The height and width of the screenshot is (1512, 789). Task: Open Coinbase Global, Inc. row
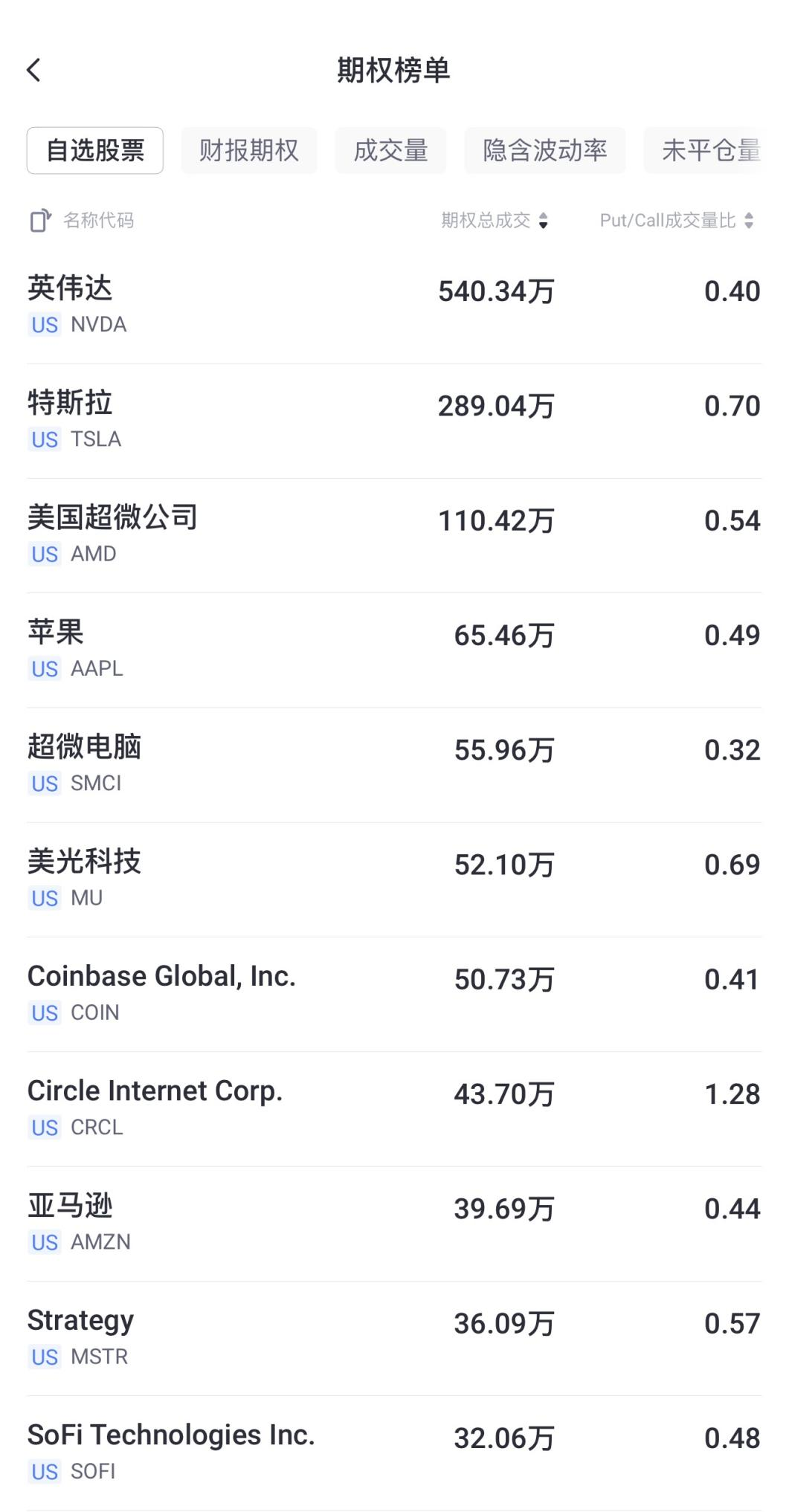pyautogui.click(x=394, y=992)
